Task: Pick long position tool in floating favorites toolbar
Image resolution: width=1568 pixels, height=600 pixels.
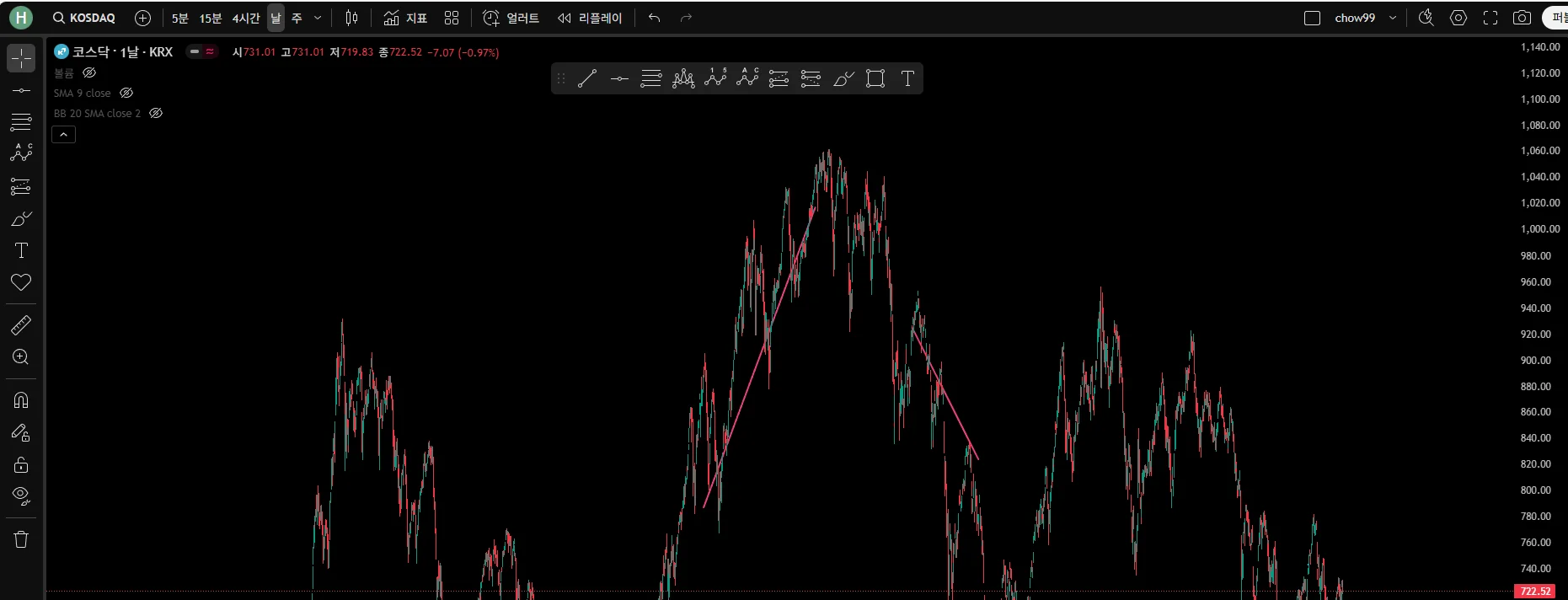Action: (x=779, y=79)
